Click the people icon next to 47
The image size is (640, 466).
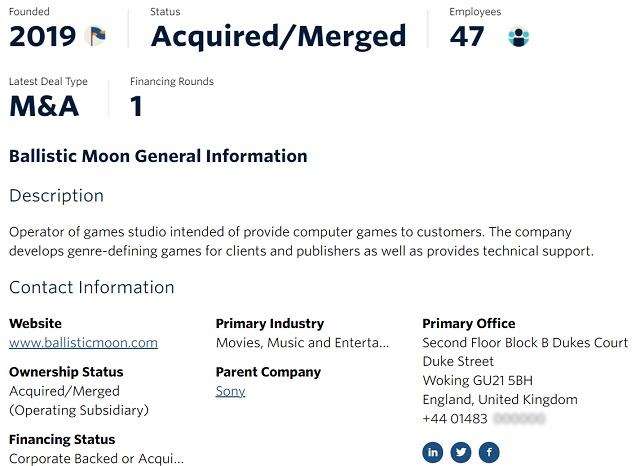[518, 37]
